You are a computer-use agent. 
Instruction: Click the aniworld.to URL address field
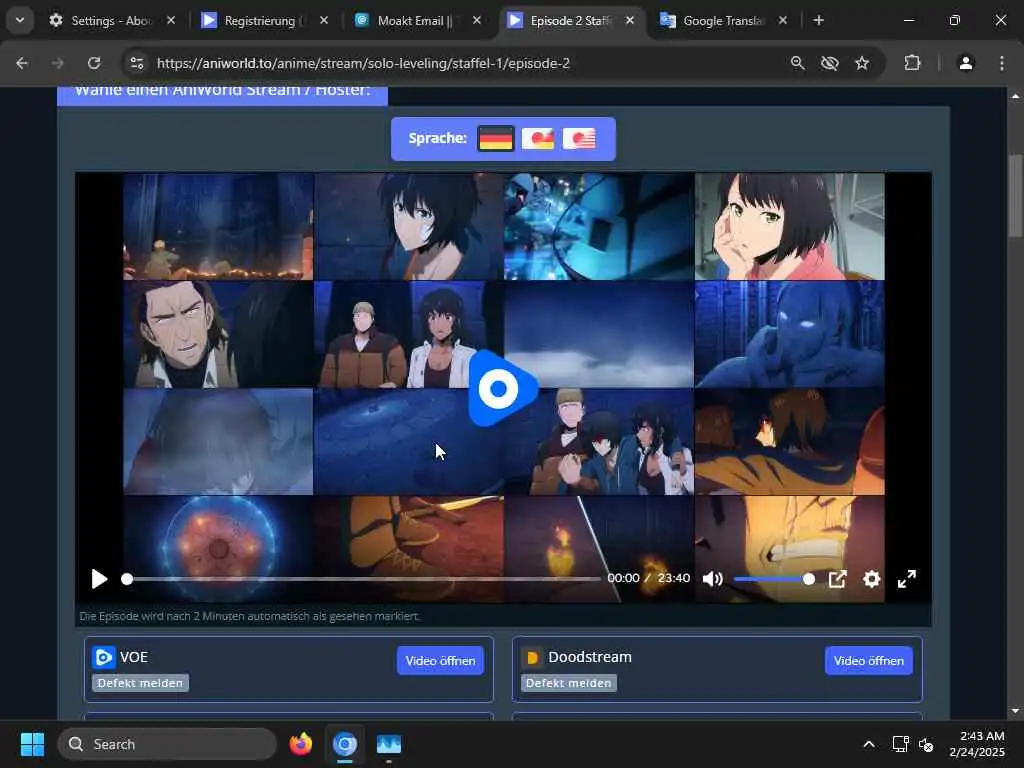(363, 63)
